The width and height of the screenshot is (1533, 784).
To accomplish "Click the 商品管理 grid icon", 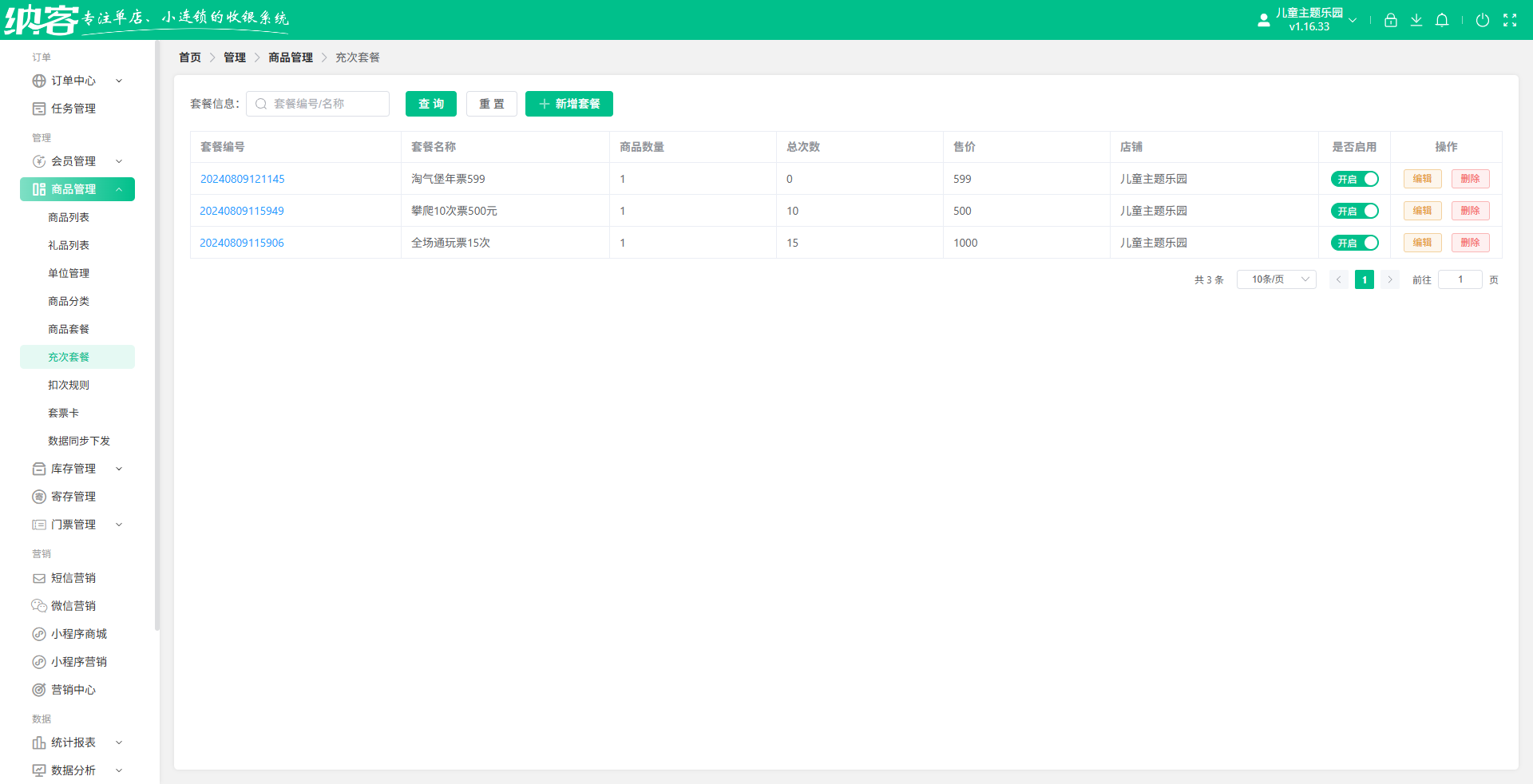I will click(39, 189).
